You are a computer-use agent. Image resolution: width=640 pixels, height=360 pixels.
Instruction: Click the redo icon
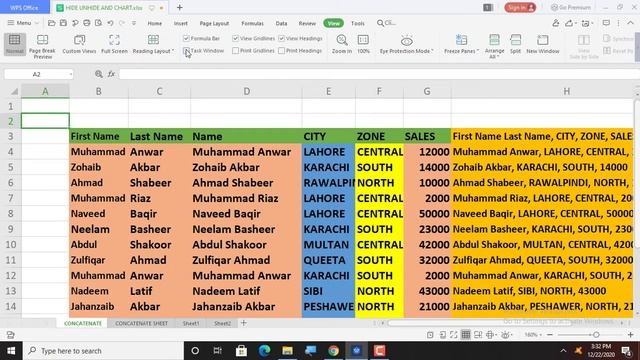coord(122,23)
